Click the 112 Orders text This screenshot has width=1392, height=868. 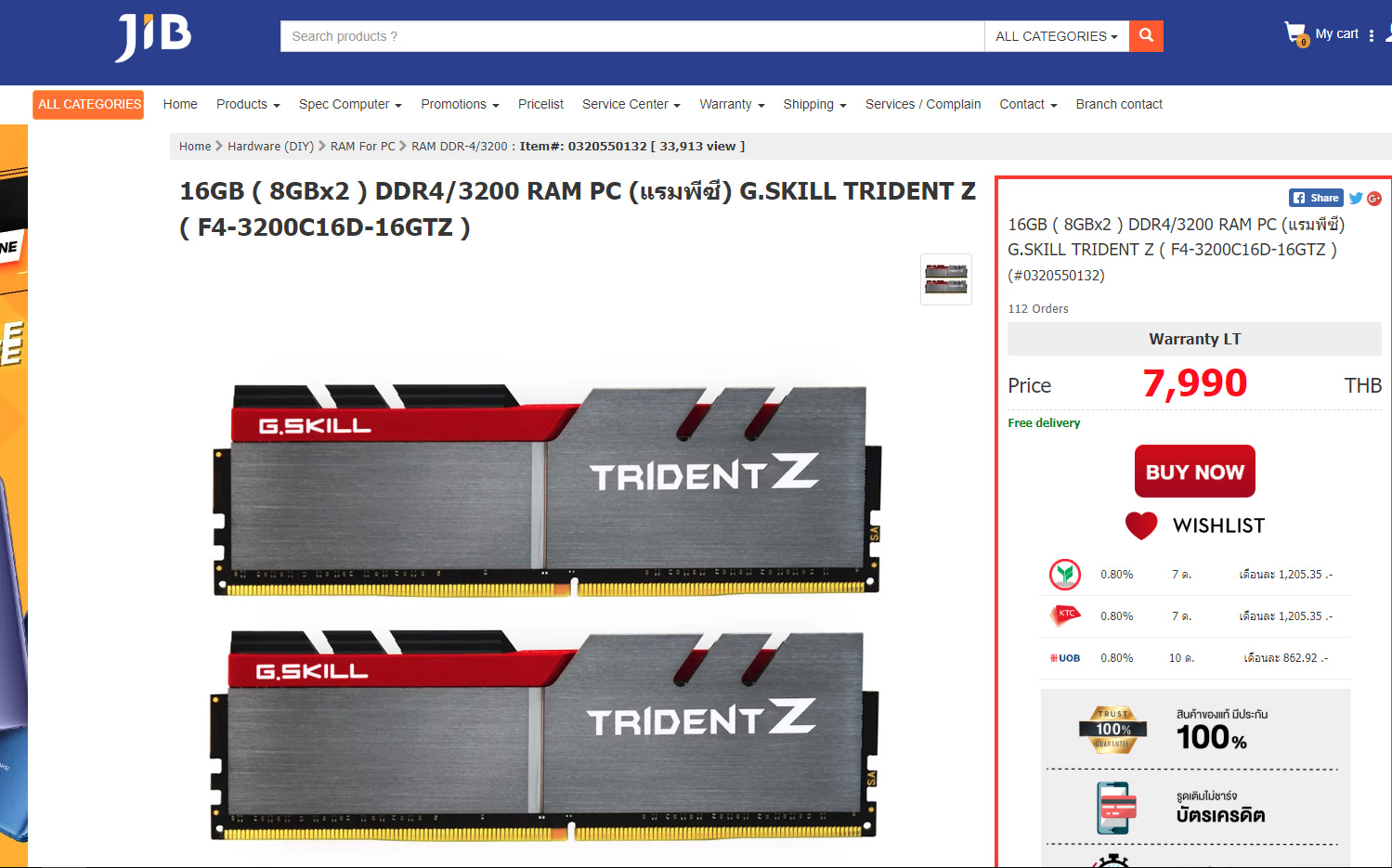point(1038,309)
